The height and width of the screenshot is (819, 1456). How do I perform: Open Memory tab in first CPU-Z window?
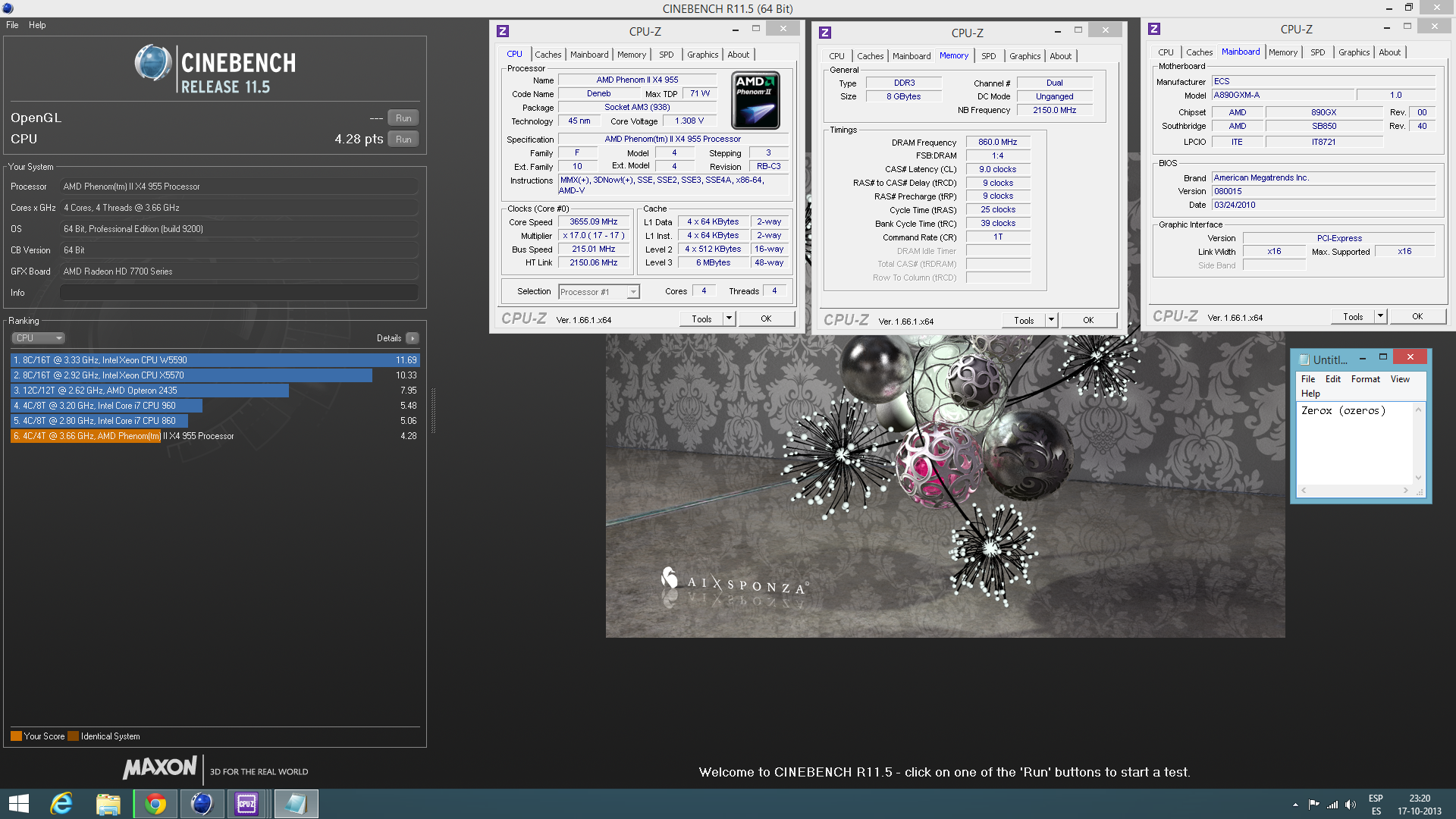(632, 55)
